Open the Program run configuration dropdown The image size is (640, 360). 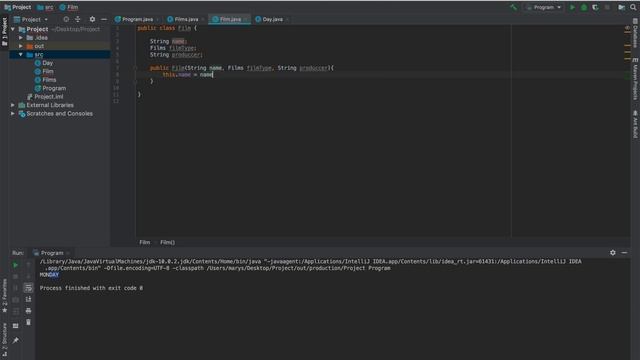[544, 7]
